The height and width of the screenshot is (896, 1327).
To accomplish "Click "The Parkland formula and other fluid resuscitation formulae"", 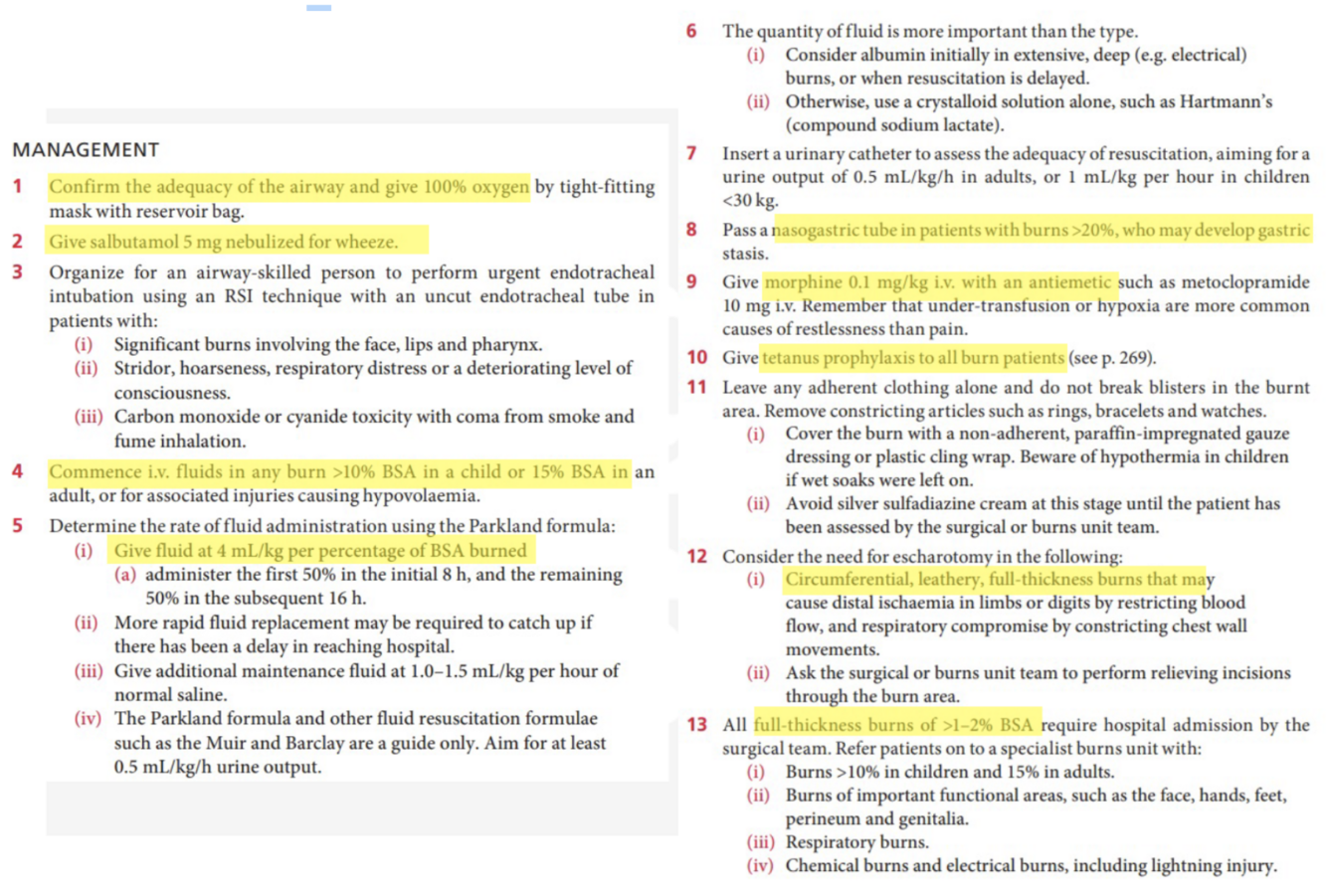I will click(356, 719).
